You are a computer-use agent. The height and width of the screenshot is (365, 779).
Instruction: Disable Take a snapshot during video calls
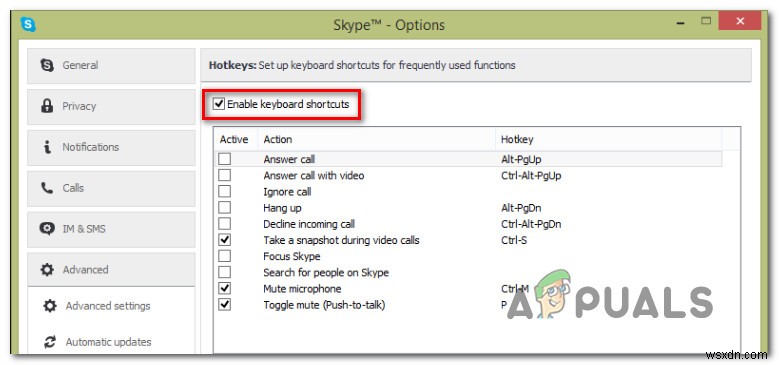coord(225,240)
